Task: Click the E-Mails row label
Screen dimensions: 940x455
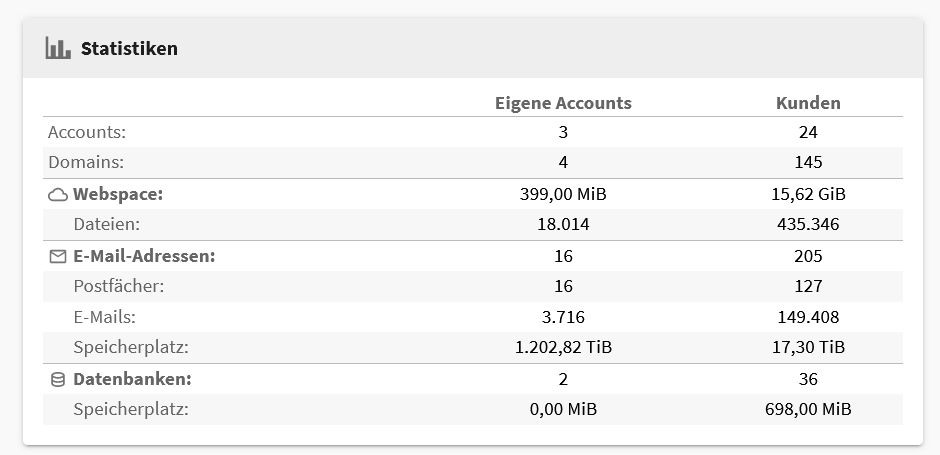Action: (x=104, y=317)
